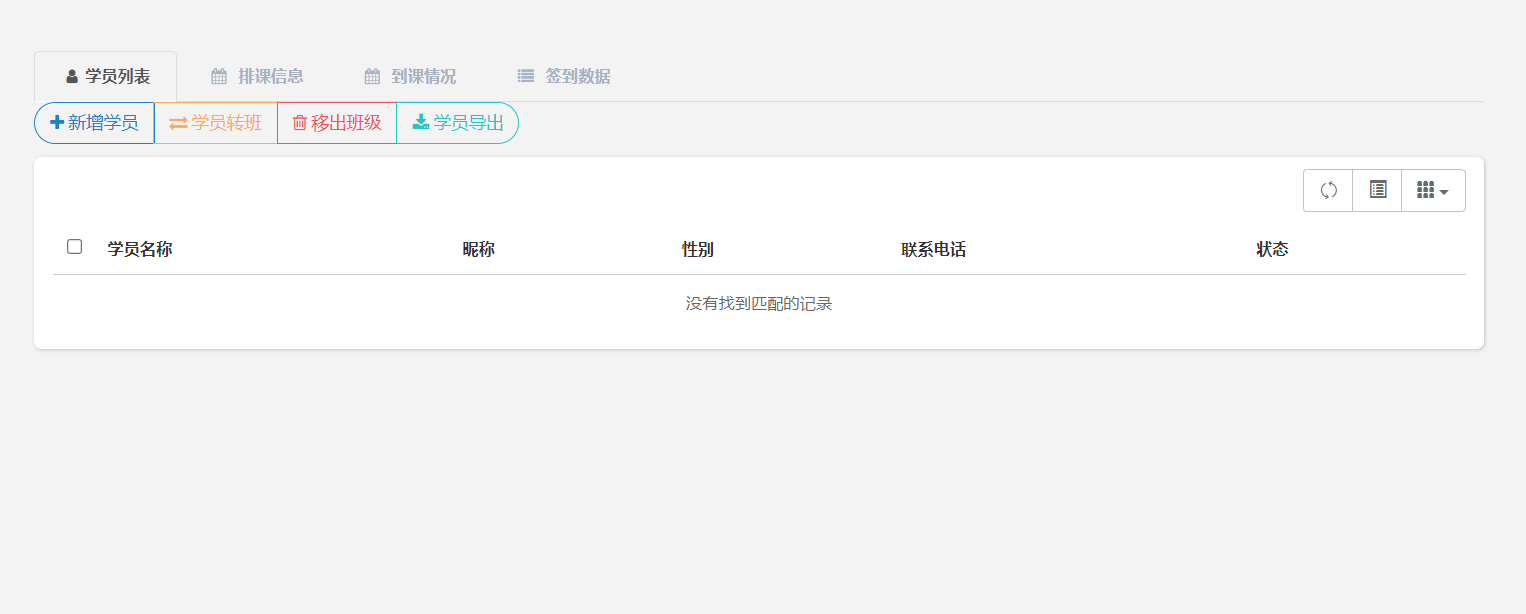Image resolution: width=1526 pixels, height=614 pixels.
Task: Click the trash icon on 移出班级
Action: [x=299, y=123]
